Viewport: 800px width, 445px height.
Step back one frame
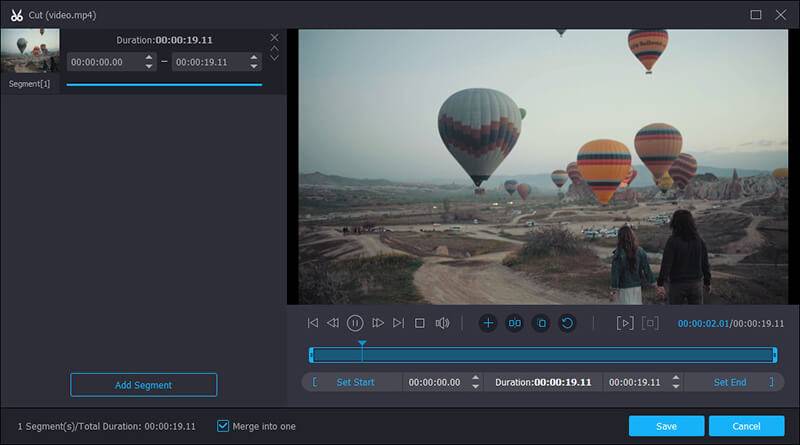point(333,323)
